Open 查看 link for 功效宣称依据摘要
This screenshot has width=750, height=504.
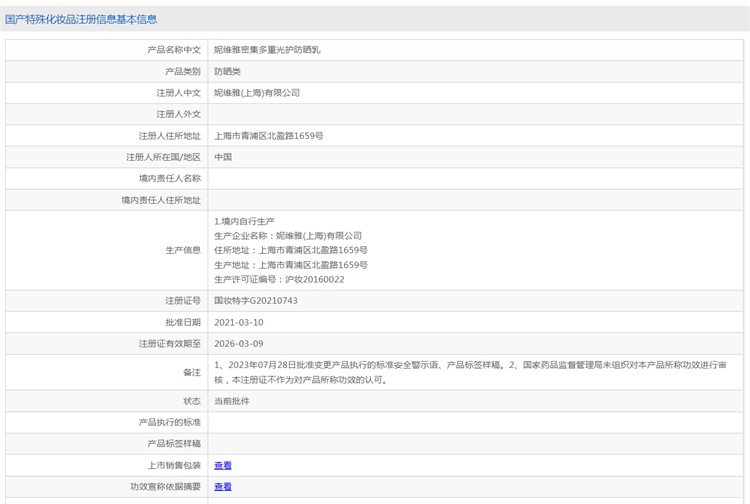(x=223, y=487)
